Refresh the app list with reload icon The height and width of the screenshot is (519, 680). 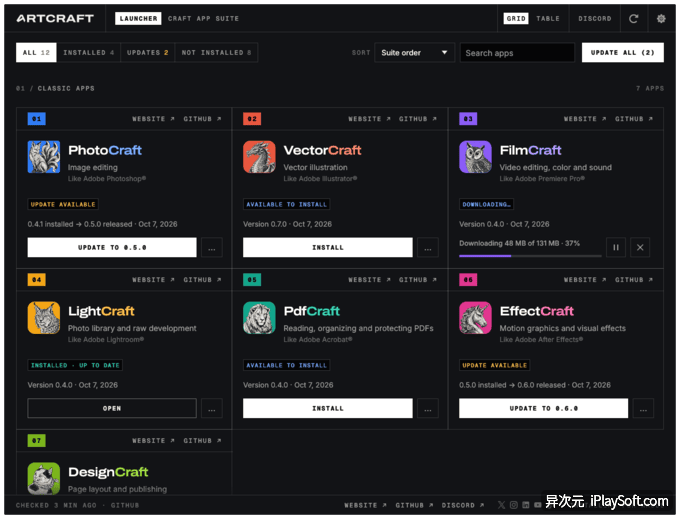tap(634, 19)
